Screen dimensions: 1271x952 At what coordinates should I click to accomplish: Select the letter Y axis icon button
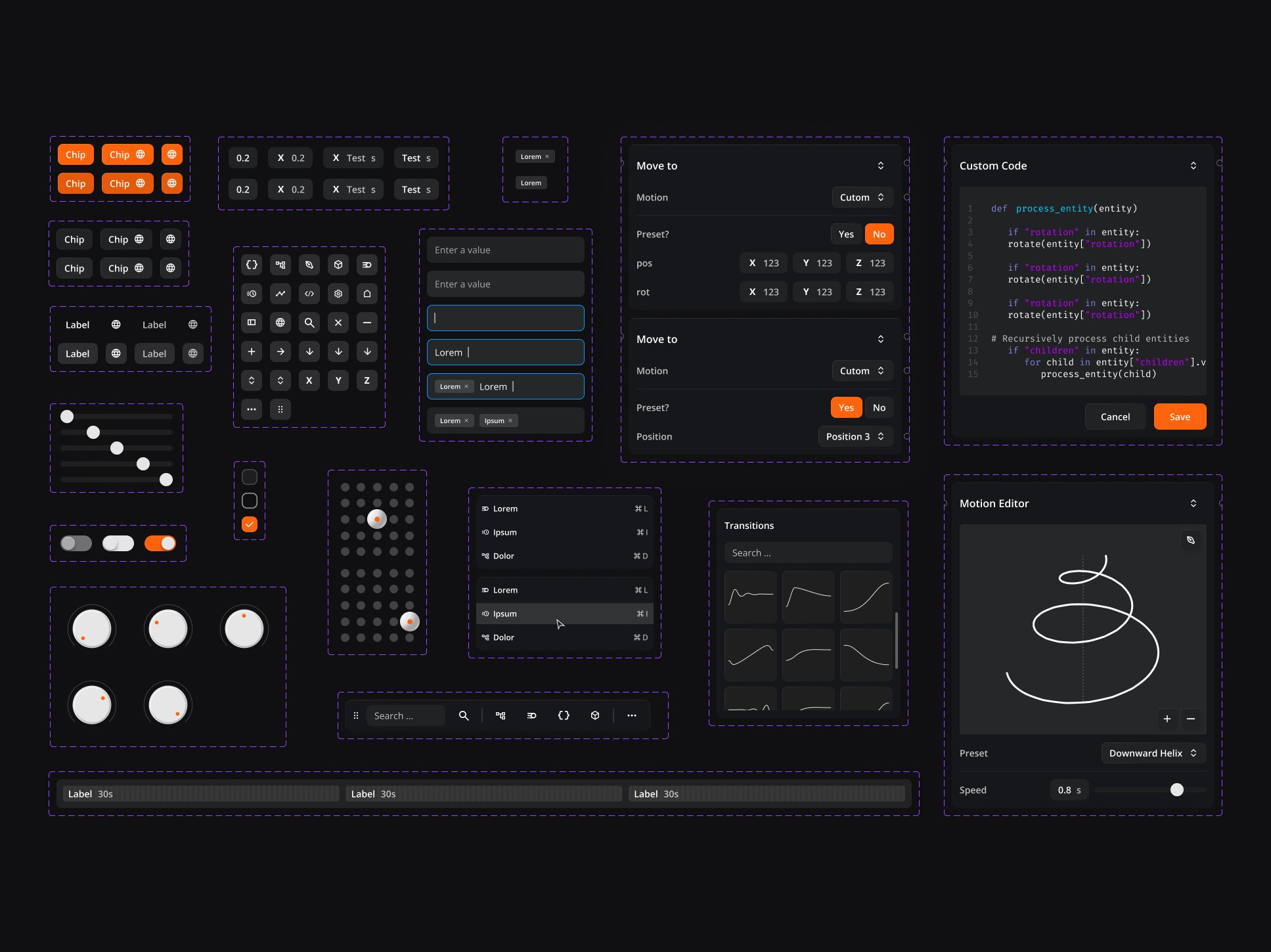tap(338, 380)
